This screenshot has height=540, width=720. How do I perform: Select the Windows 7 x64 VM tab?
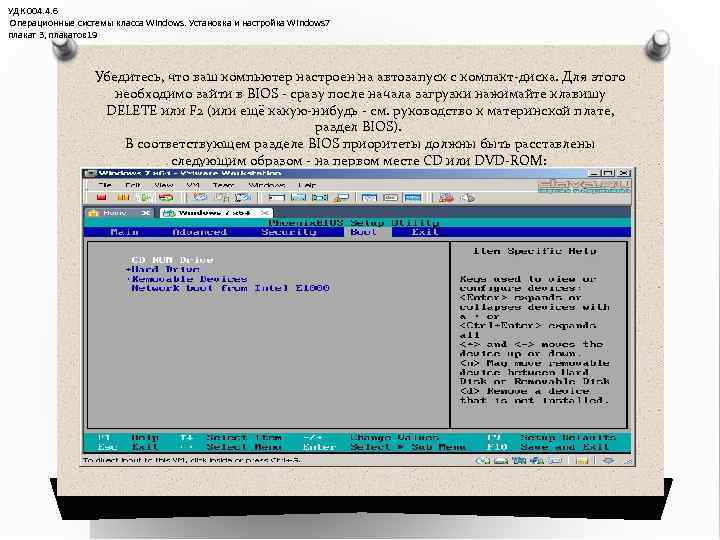[214, 213]
